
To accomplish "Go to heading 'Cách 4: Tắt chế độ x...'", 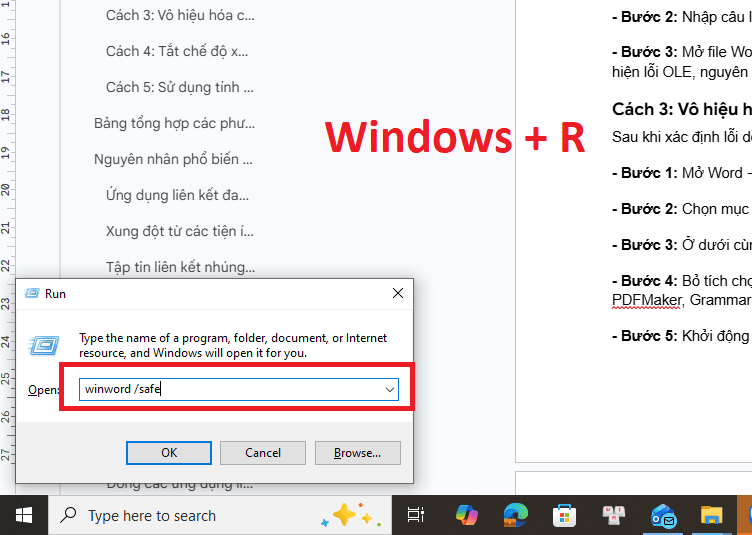I will (x=177, y=51).
